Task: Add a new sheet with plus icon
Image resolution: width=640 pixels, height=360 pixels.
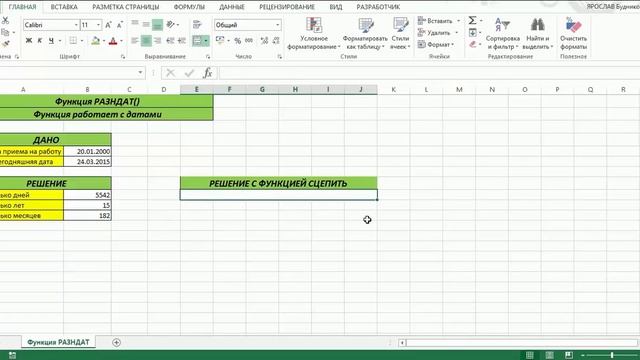Action: point(116,342)
